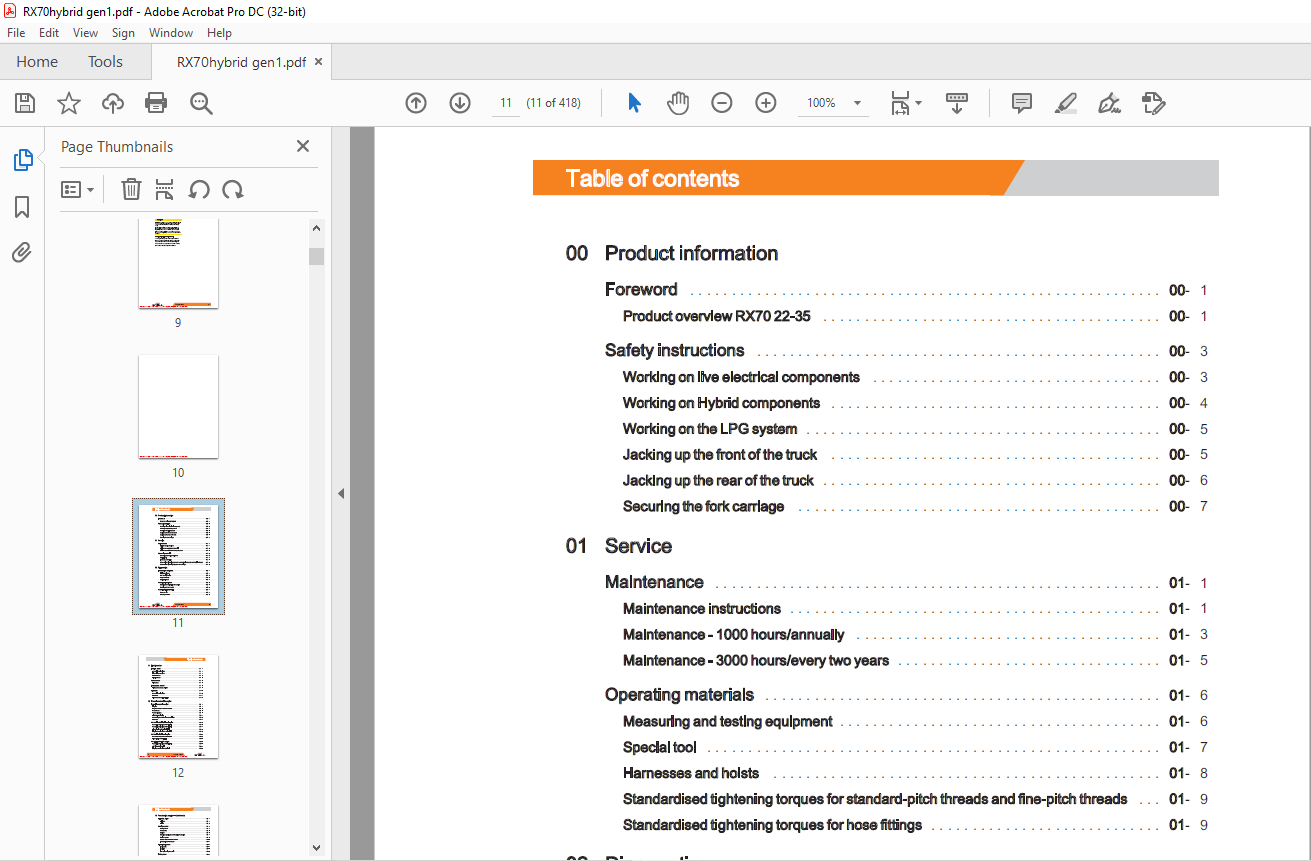The image size is (1311, 861).
Task: Switch to the Home tab
Action: [37, 62]
